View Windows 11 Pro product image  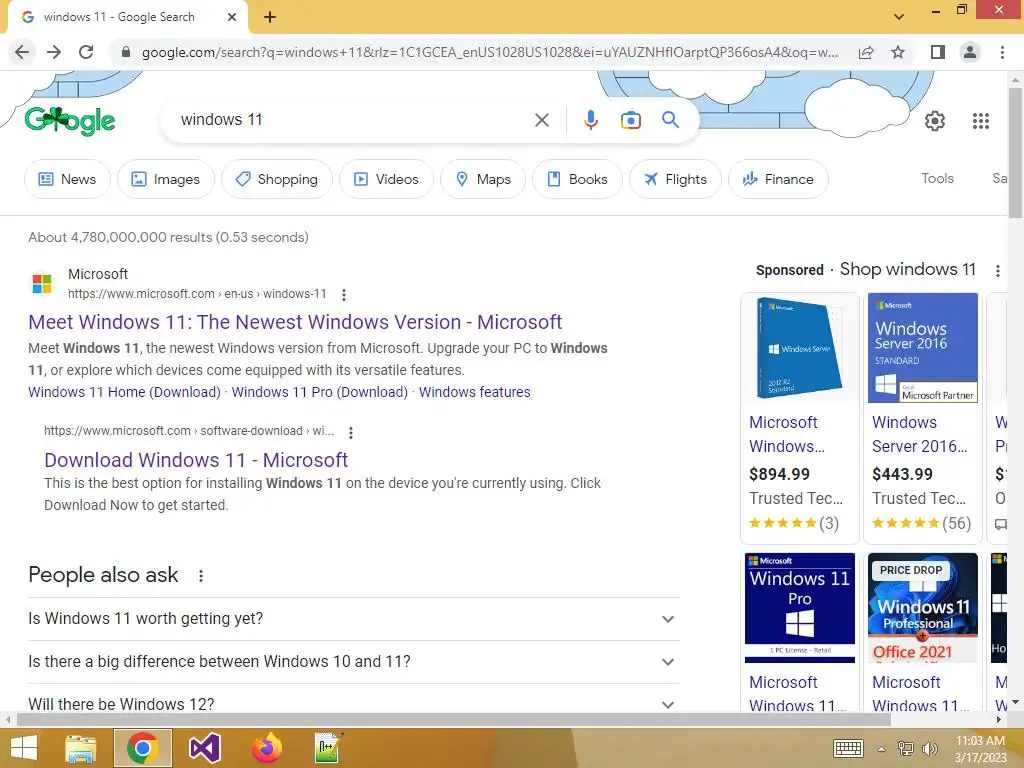(799, 608)
